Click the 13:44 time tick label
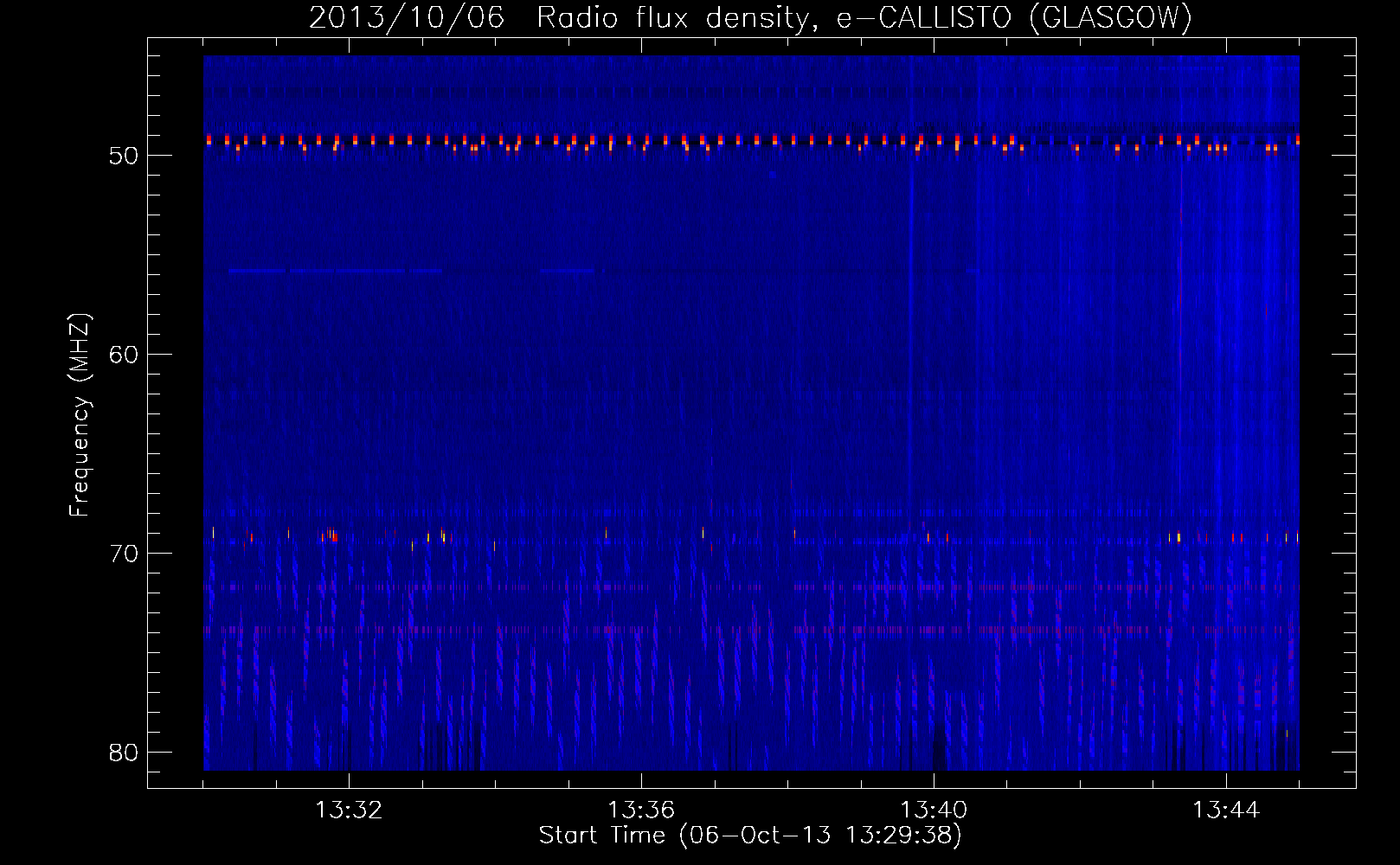Image resolution: width=1400 pixels, height=865 pixels. [x=1226, y=811]
